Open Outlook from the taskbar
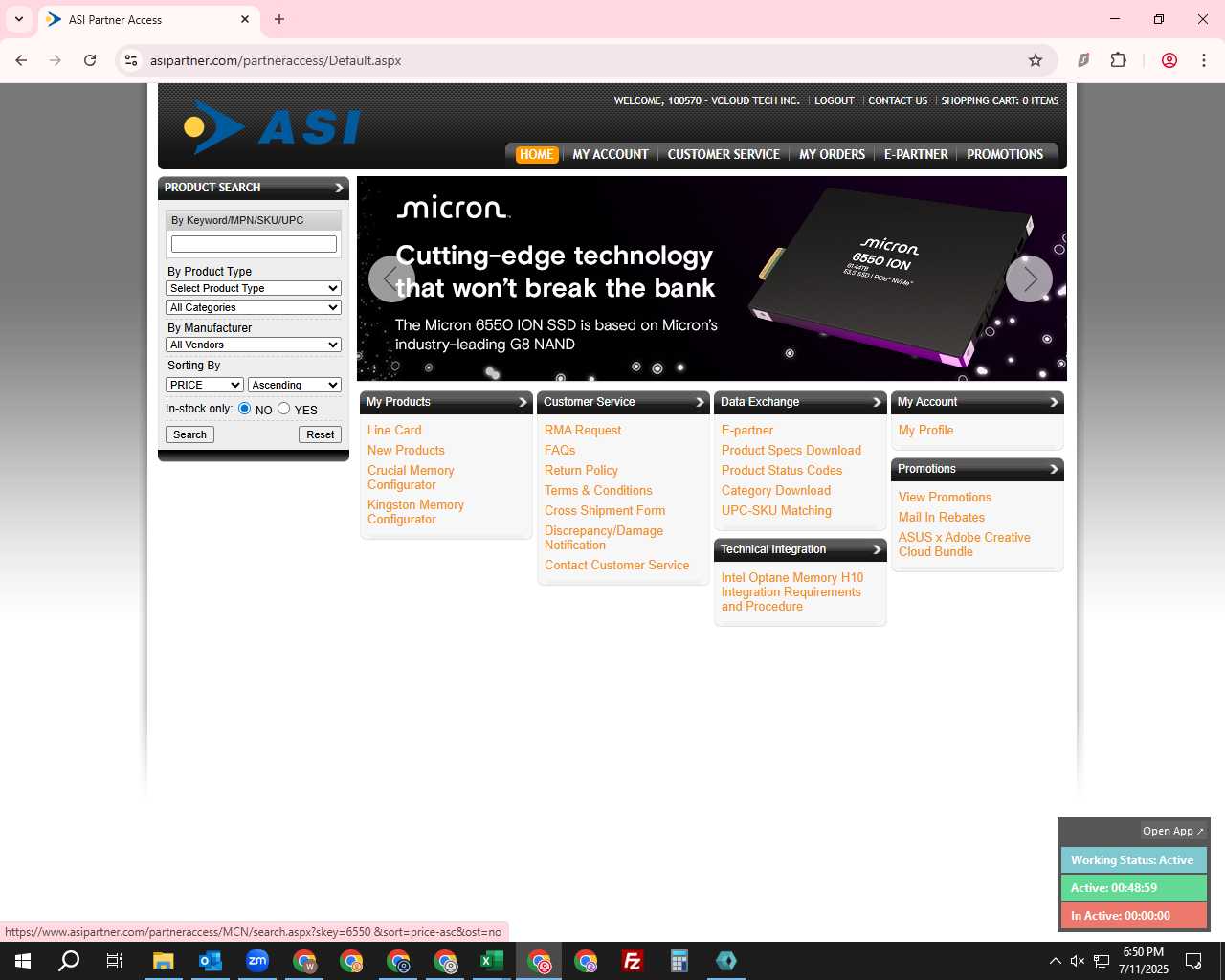Screen dimensions: 1225x980 (x=210, y=961)
